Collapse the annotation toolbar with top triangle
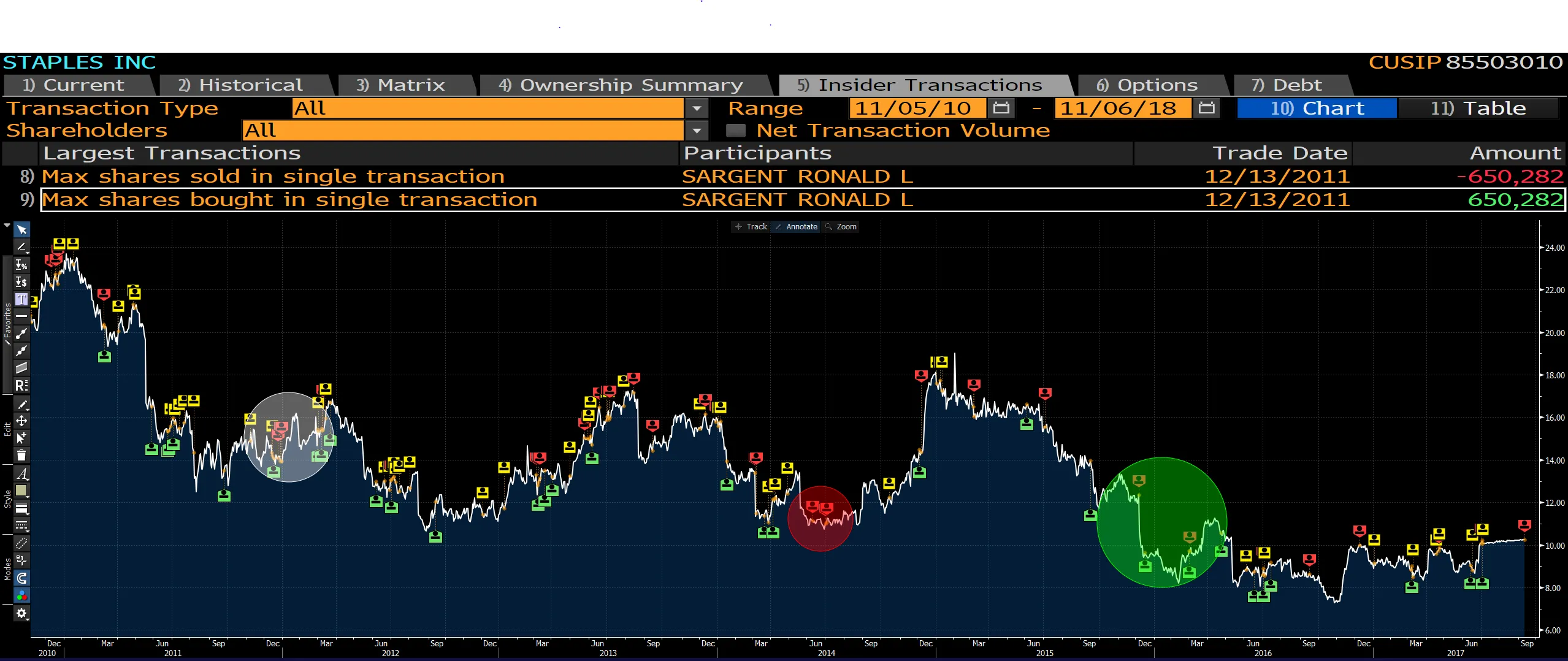The height and width of the screenshot is (661, 1568). coord(7,226)
